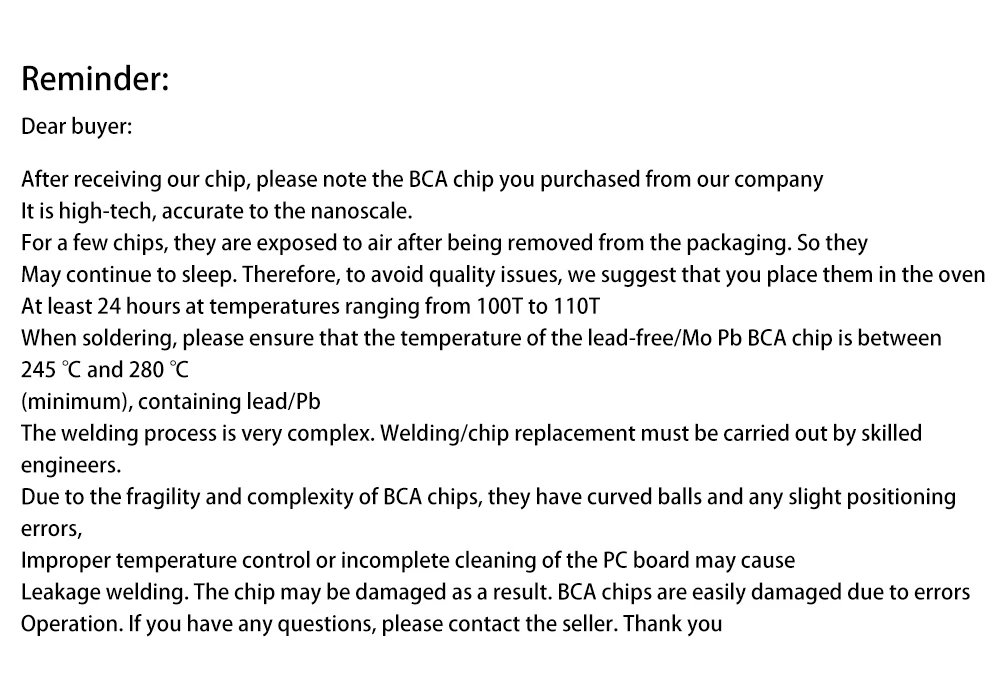
Task: Click 'place them in the oven' text
Action: pos(876,275)
